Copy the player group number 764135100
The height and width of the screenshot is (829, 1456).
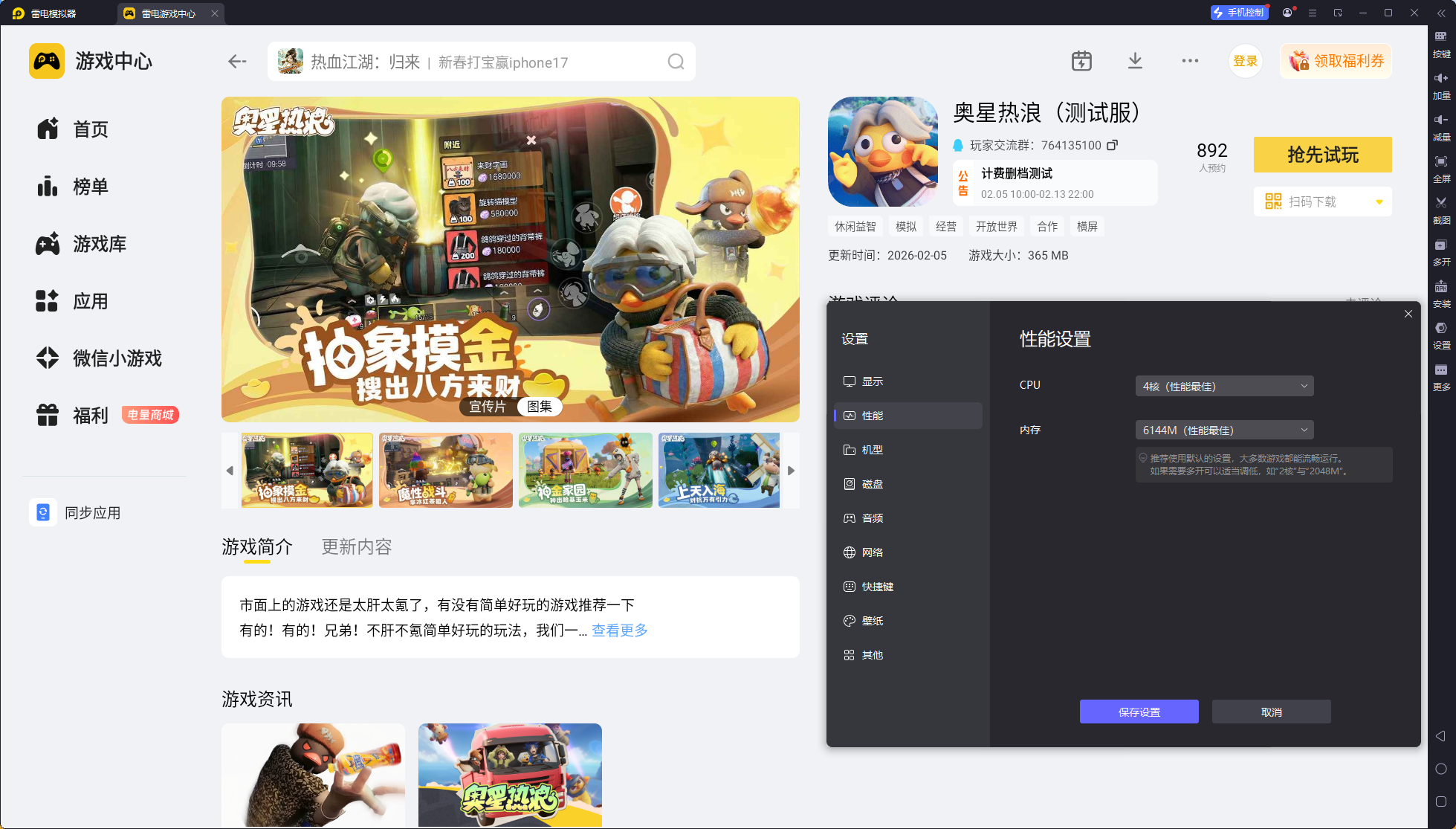click(1113, 145)
